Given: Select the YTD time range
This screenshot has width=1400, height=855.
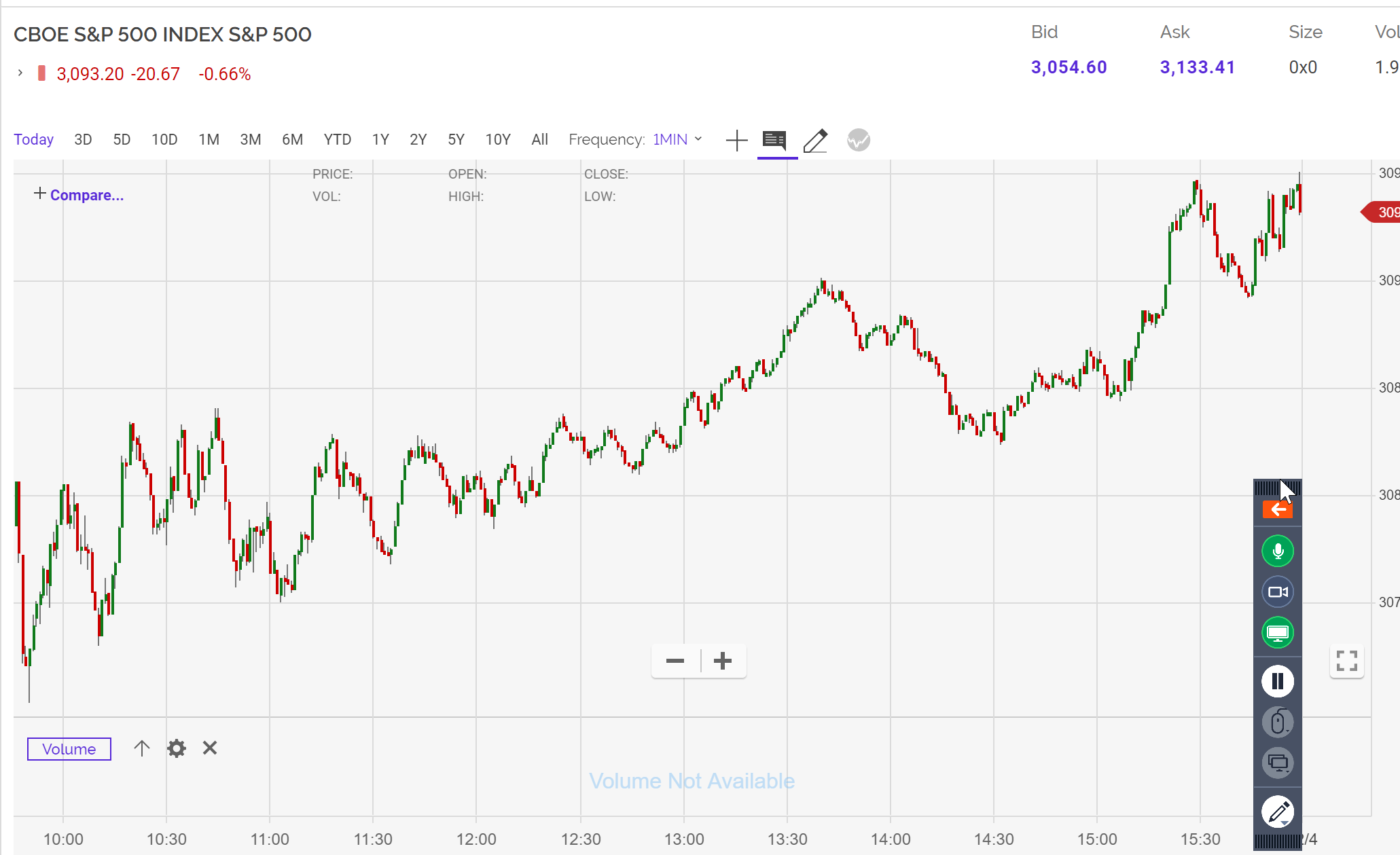Looking at the screenshot, I should point(337,139).
